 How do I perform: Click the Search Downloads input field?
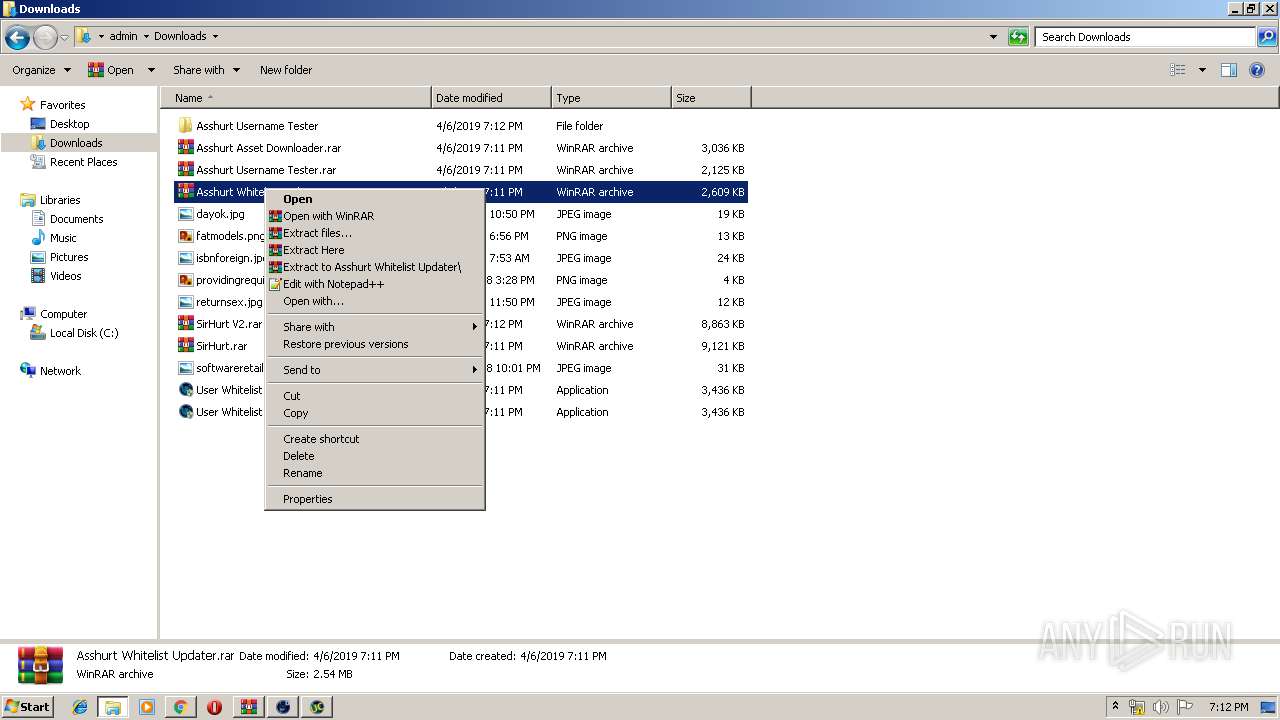coord(1146,37)
